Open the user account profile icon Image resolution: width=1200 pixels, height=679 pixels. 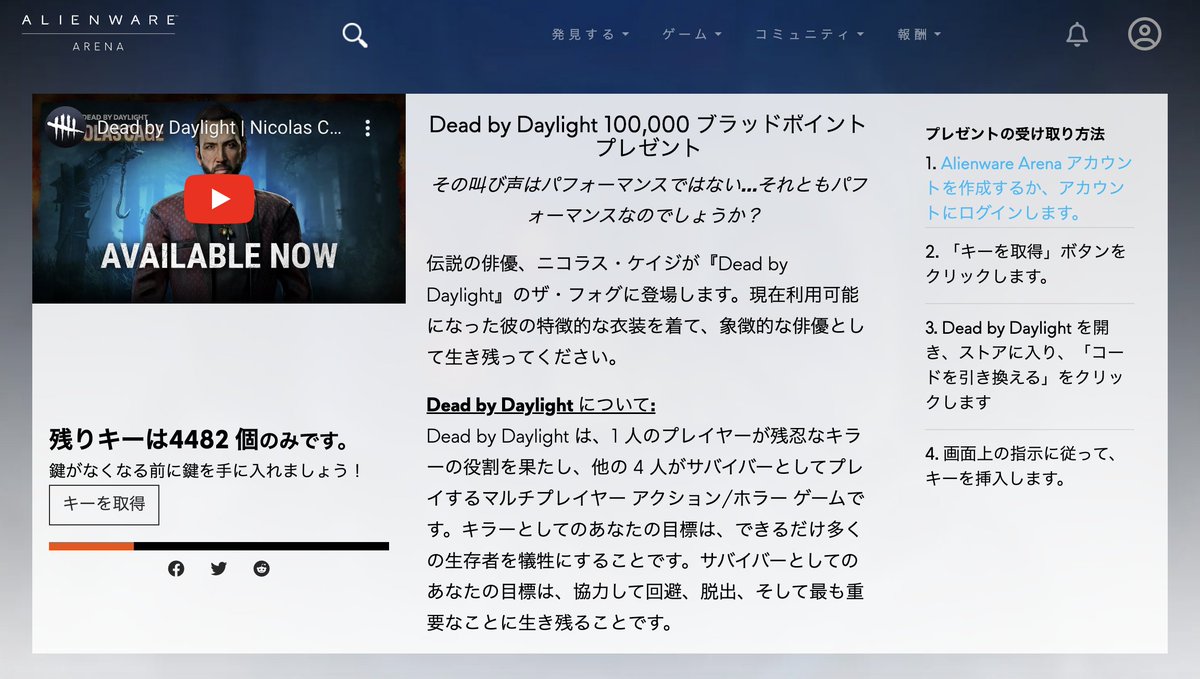pyautogui.click(x=1144, y=34)
